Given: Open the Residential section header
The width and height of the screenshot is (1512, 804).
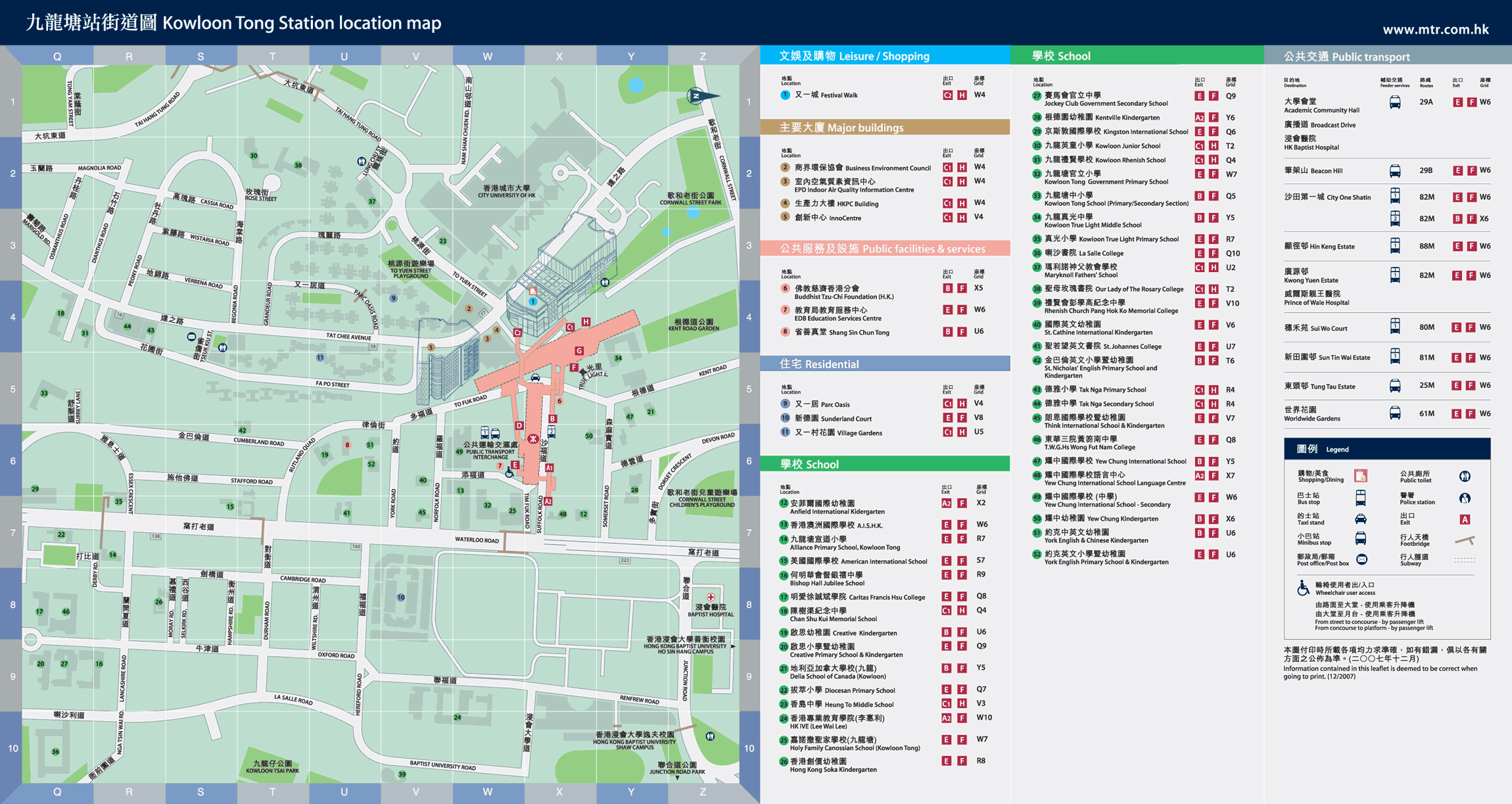Looking at the screenshot, I should (x=885, y=364).
